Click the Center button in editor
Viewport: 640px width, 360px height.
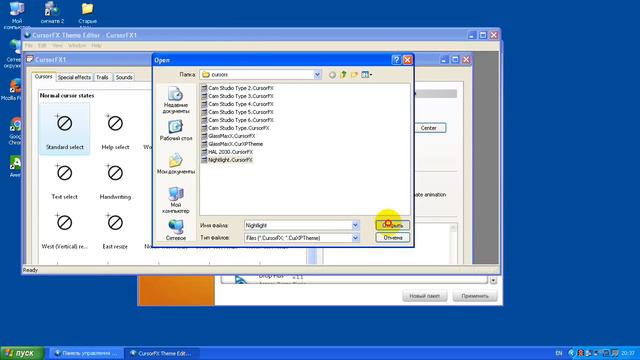click(x=429, y=128)
